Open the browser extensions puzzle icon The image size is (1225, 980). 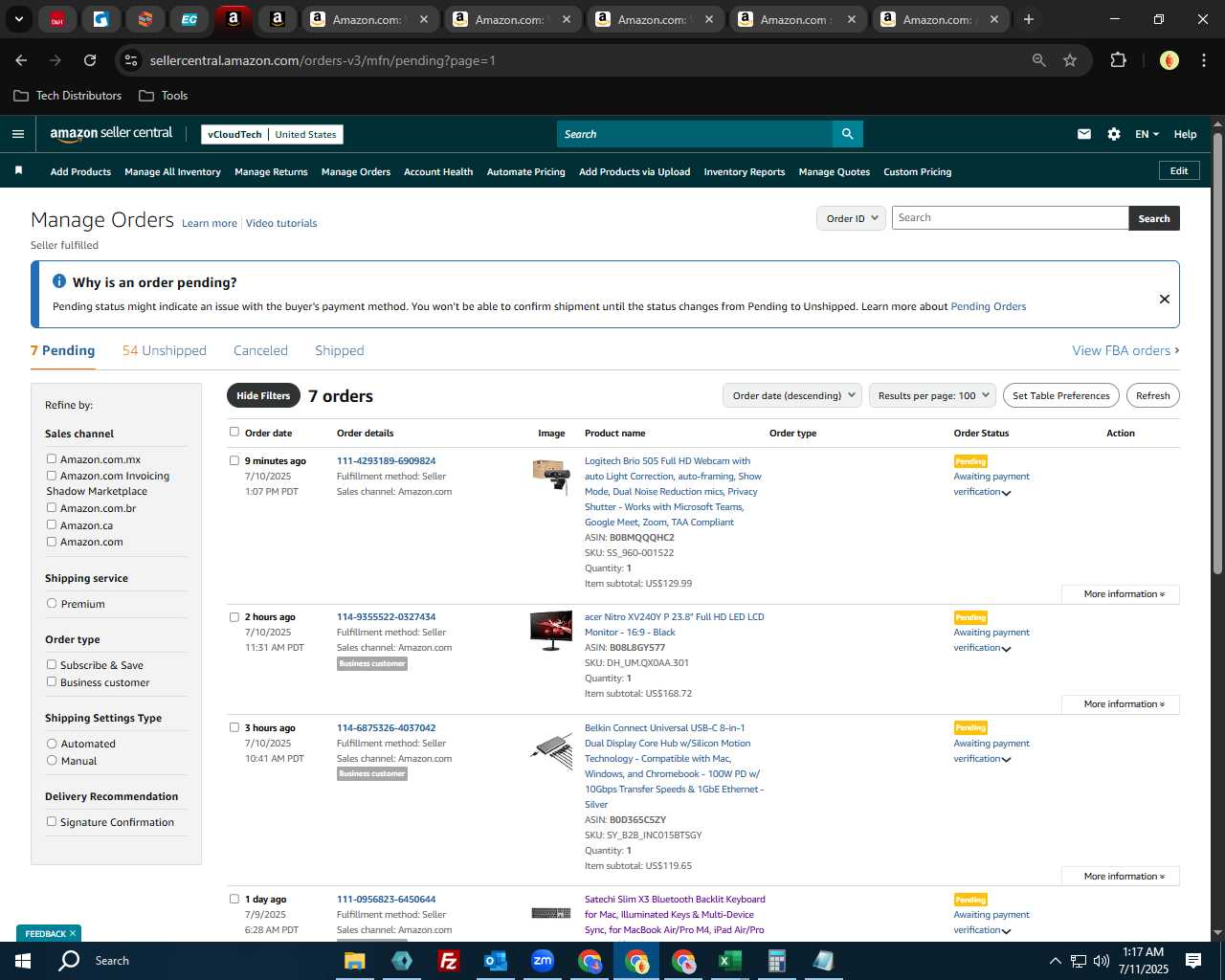[x=1118, y=60]
